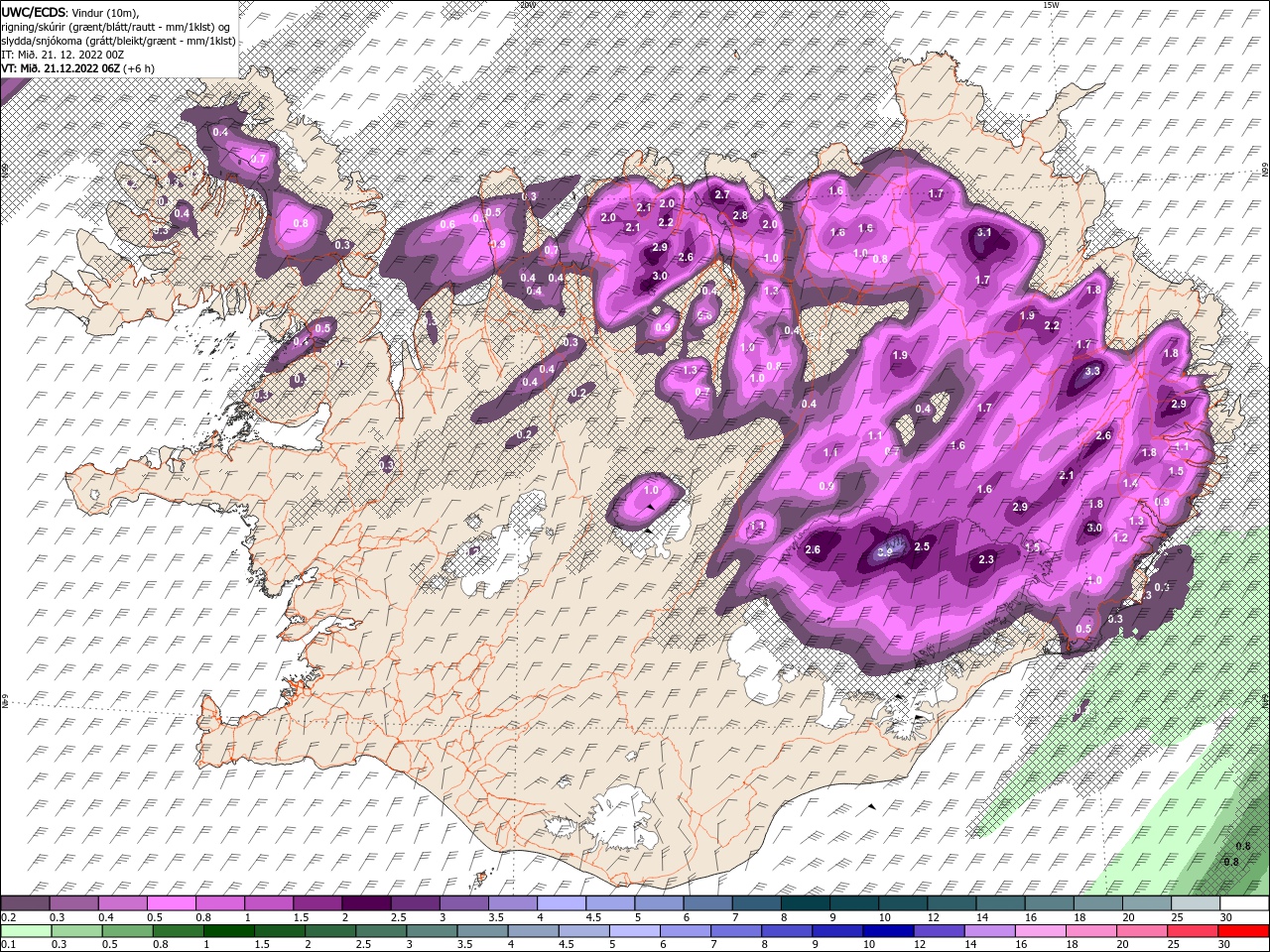Click the 2.5 snowfall value on map
The image size is (1270, 952).
click(x=921, y=546)
